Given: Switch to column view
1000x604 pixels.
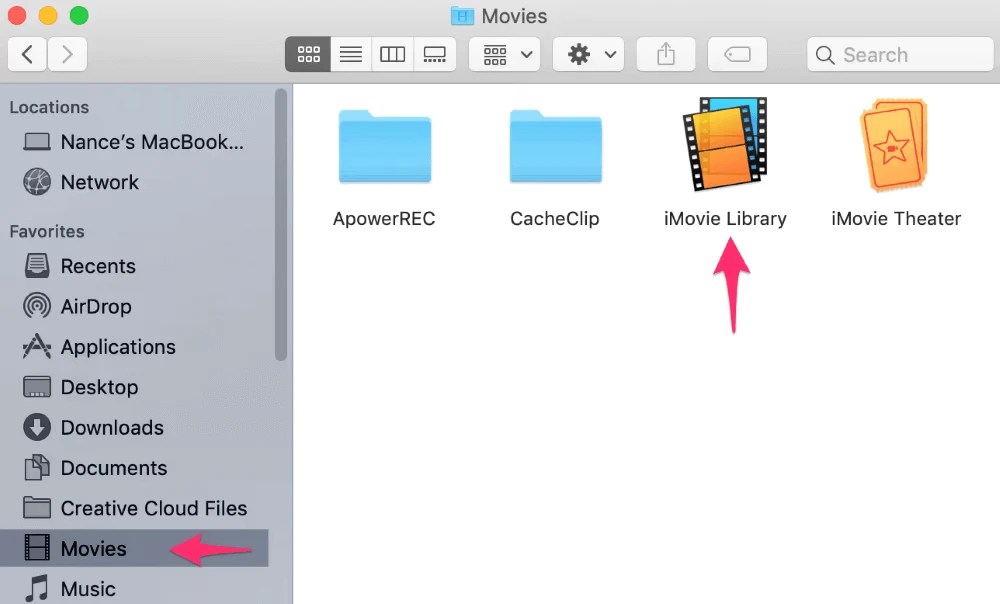Looking at the screenshot, I should point(392,54).
